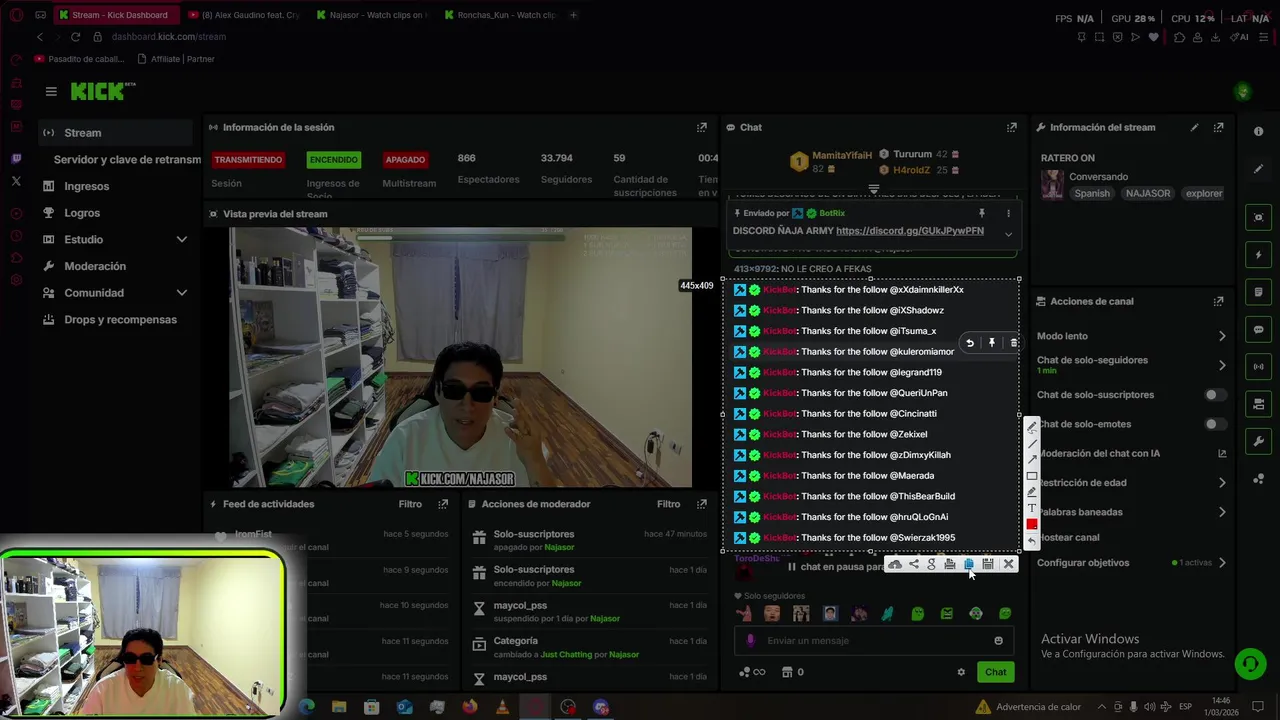Open Servidor y clave de retransmisión
The image size is (1280, 720).
tap(127, 160)
